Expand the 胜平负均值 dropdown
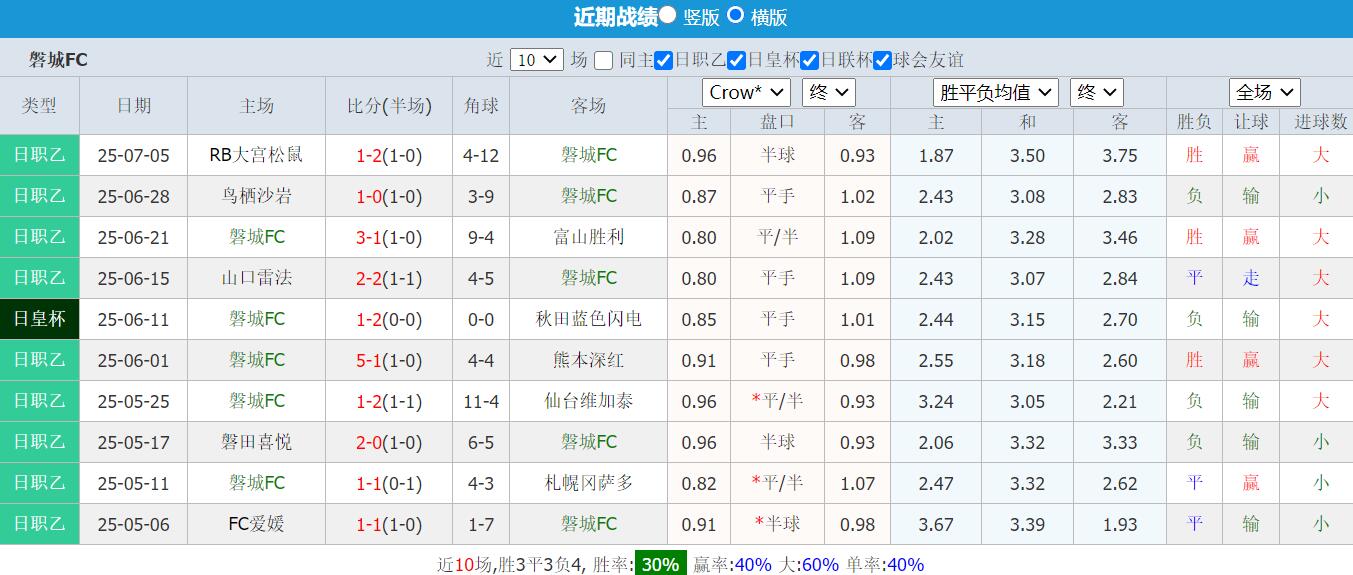Screen dimensions: 1353x575 coord(995,93)
